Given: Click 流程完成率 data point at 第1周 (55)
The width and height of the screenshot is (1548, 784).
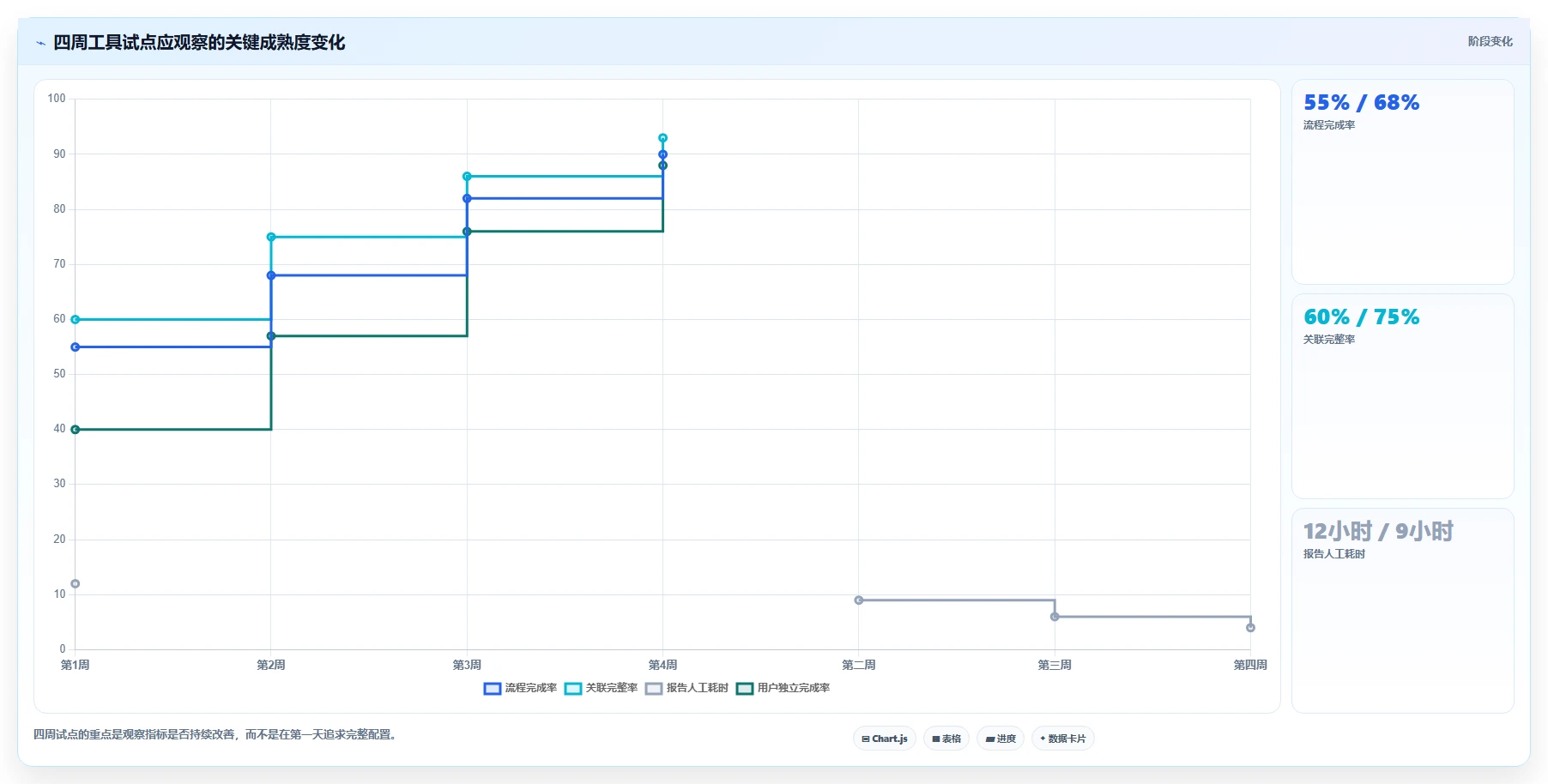Looking at the screenshot, I should (76, 347).
